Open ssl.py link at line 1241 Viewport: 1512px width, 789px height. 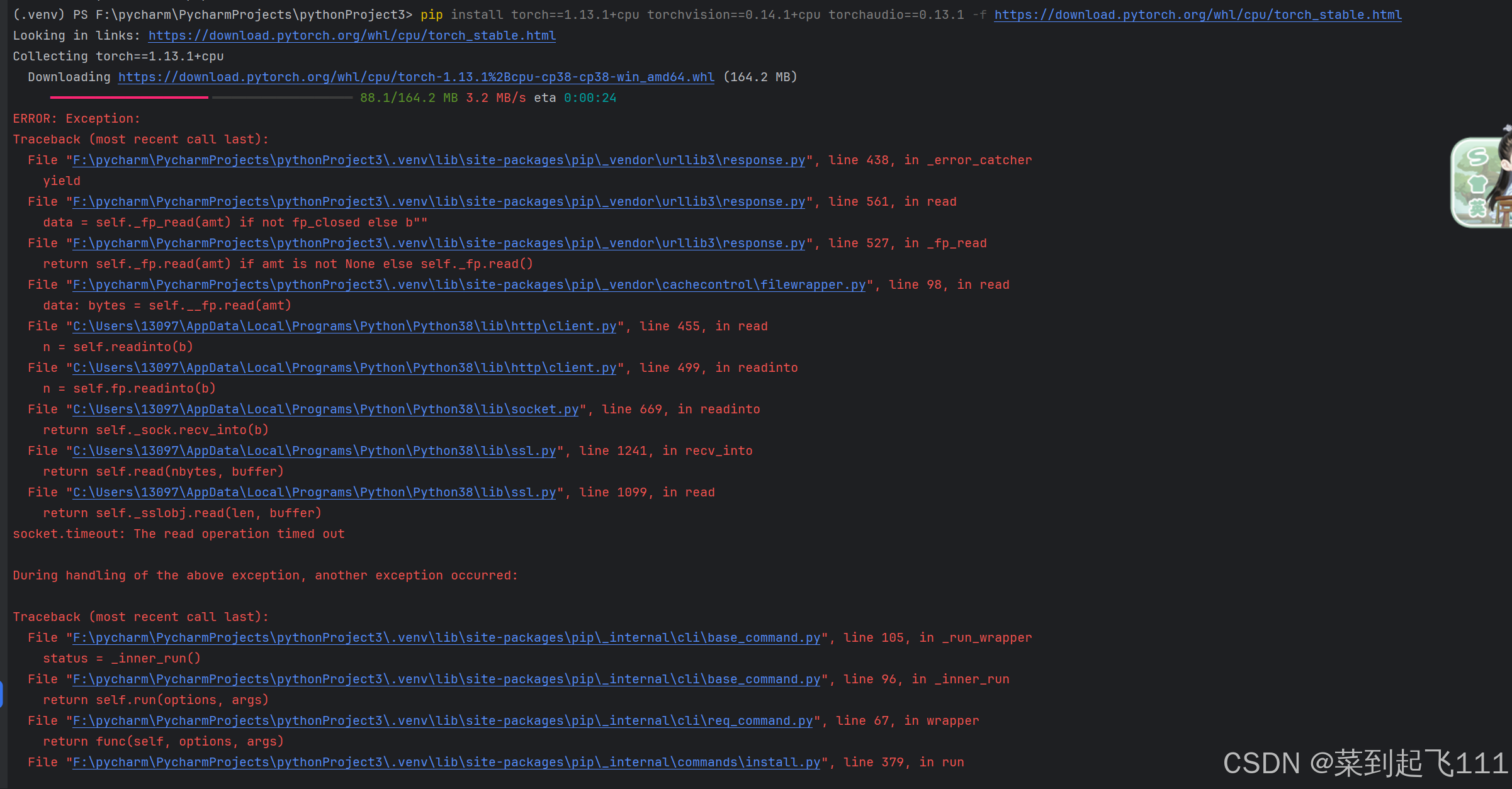(314, 450)
